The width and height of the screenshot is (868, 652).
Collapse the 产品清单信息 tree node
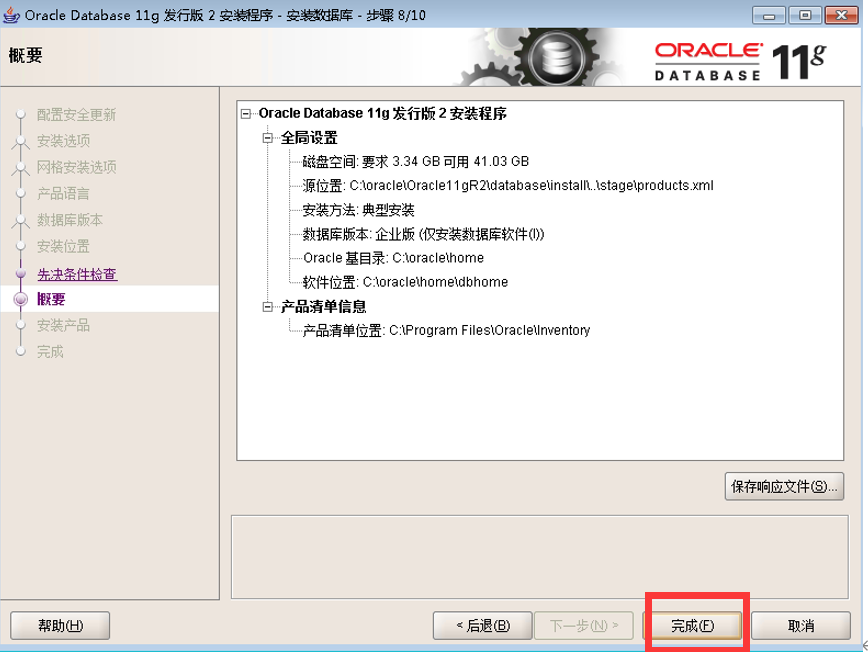pos(268,307)
